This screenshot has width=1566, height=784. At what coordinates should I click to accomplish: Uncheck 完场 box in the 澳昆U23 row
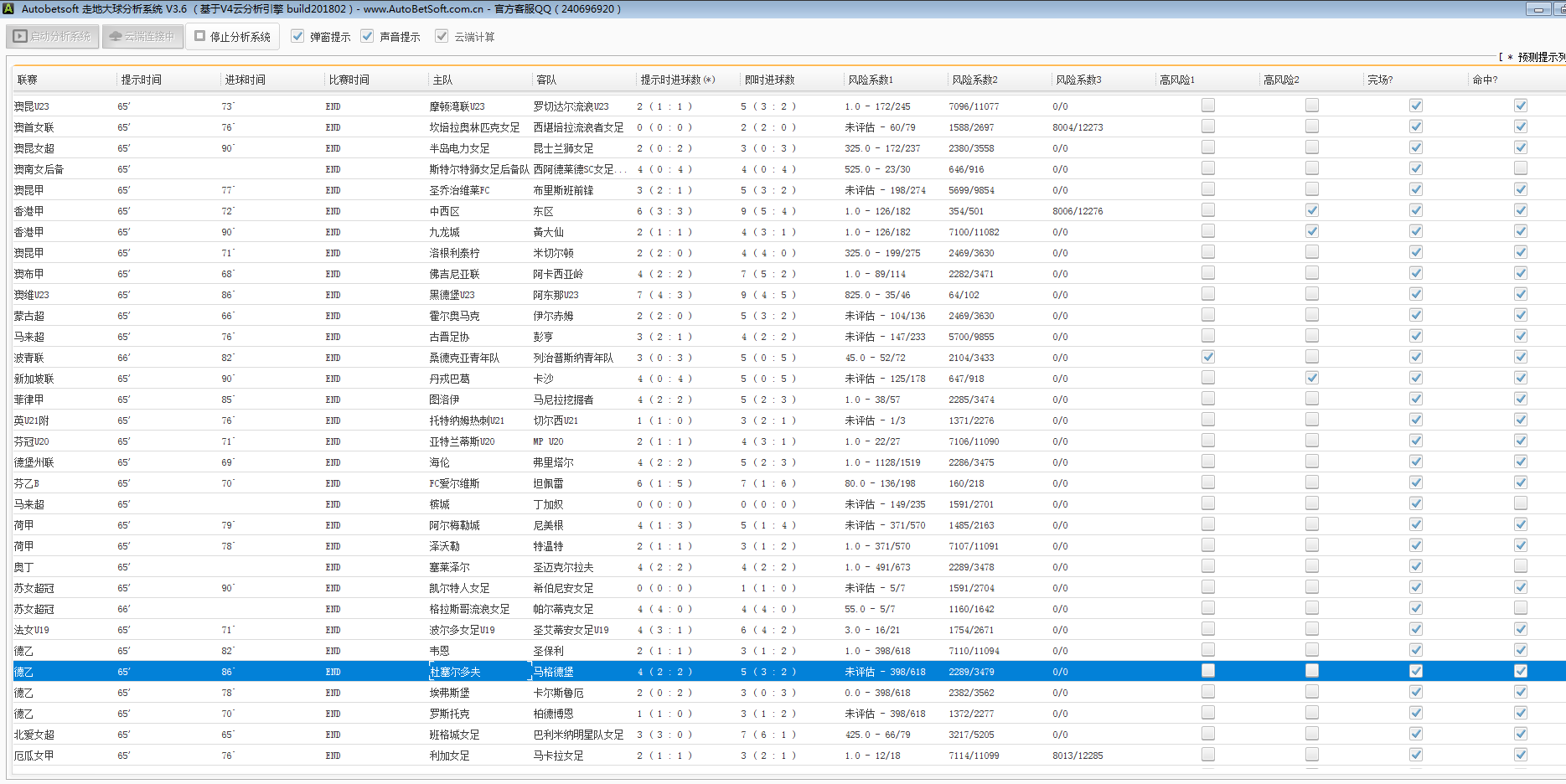[x=1415, y=106]
